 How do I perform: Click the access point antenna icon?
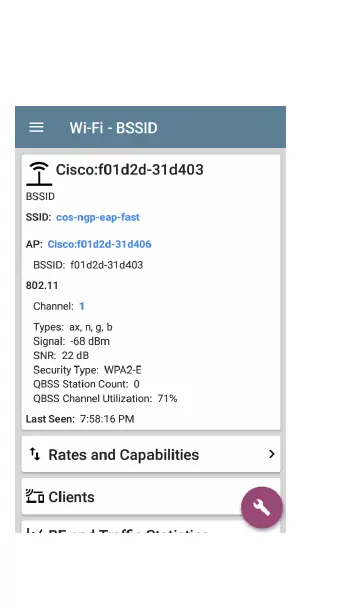(x=39, y=174)
